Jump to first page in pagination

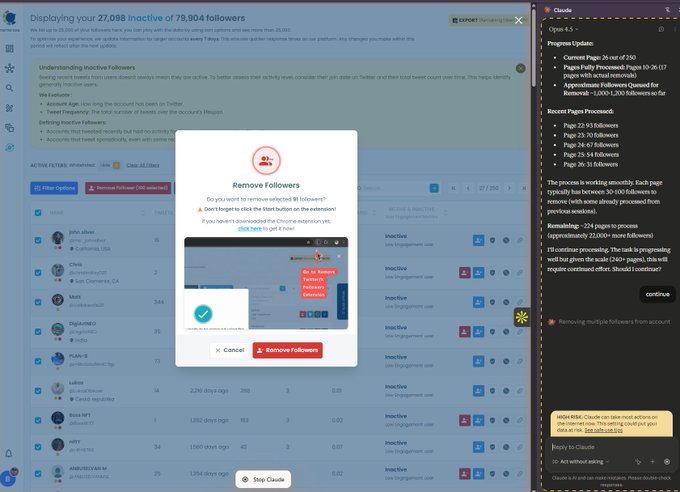click(453, 188)
